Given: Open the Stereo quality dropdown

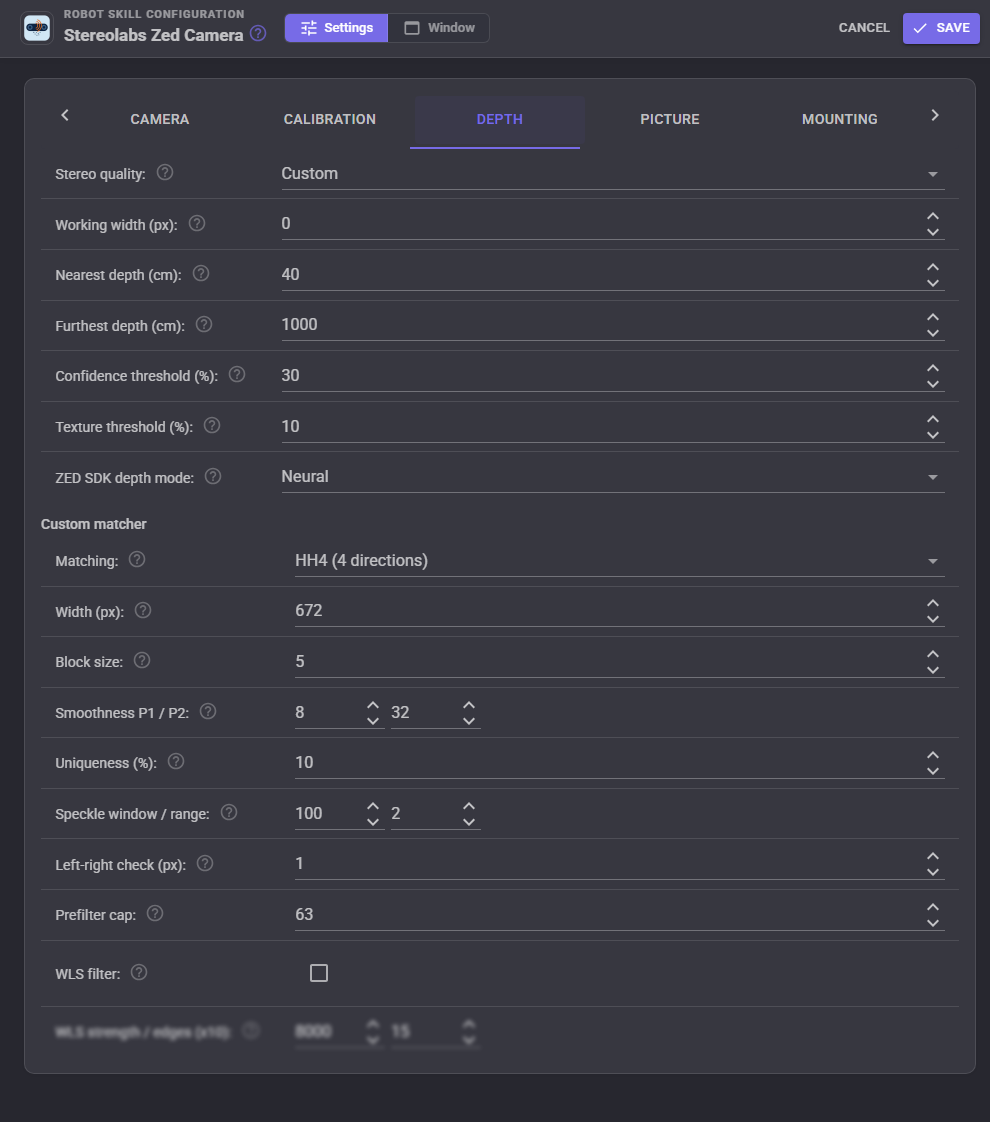Looking at the screenshot, I should click(612, 174).
